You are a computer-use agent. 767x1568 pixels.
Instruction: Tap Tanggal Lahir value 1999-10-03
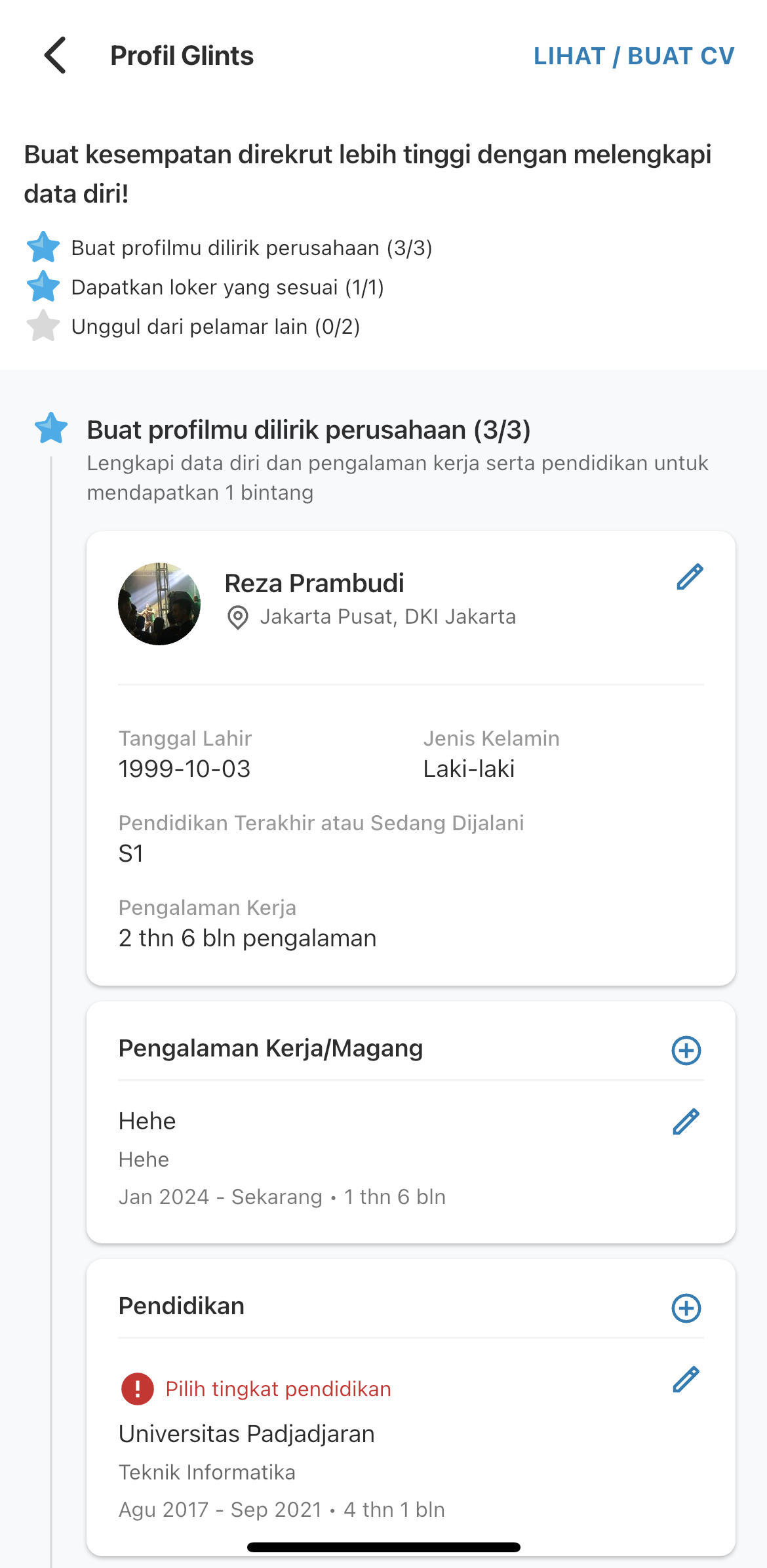coord(185,769)
